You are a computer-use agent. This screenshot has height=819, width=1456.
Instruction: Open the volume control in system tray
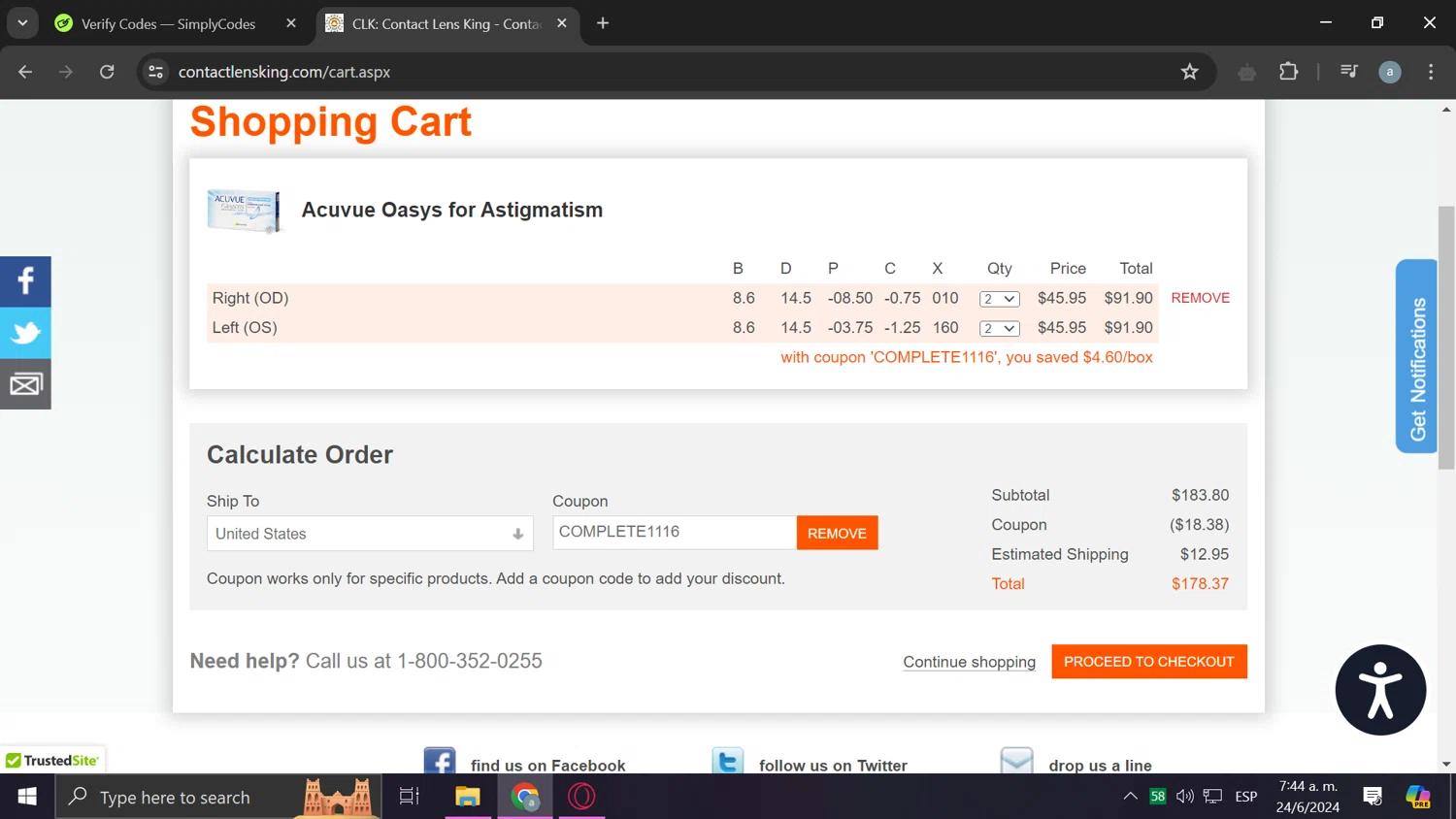[x=1185, y=797]
